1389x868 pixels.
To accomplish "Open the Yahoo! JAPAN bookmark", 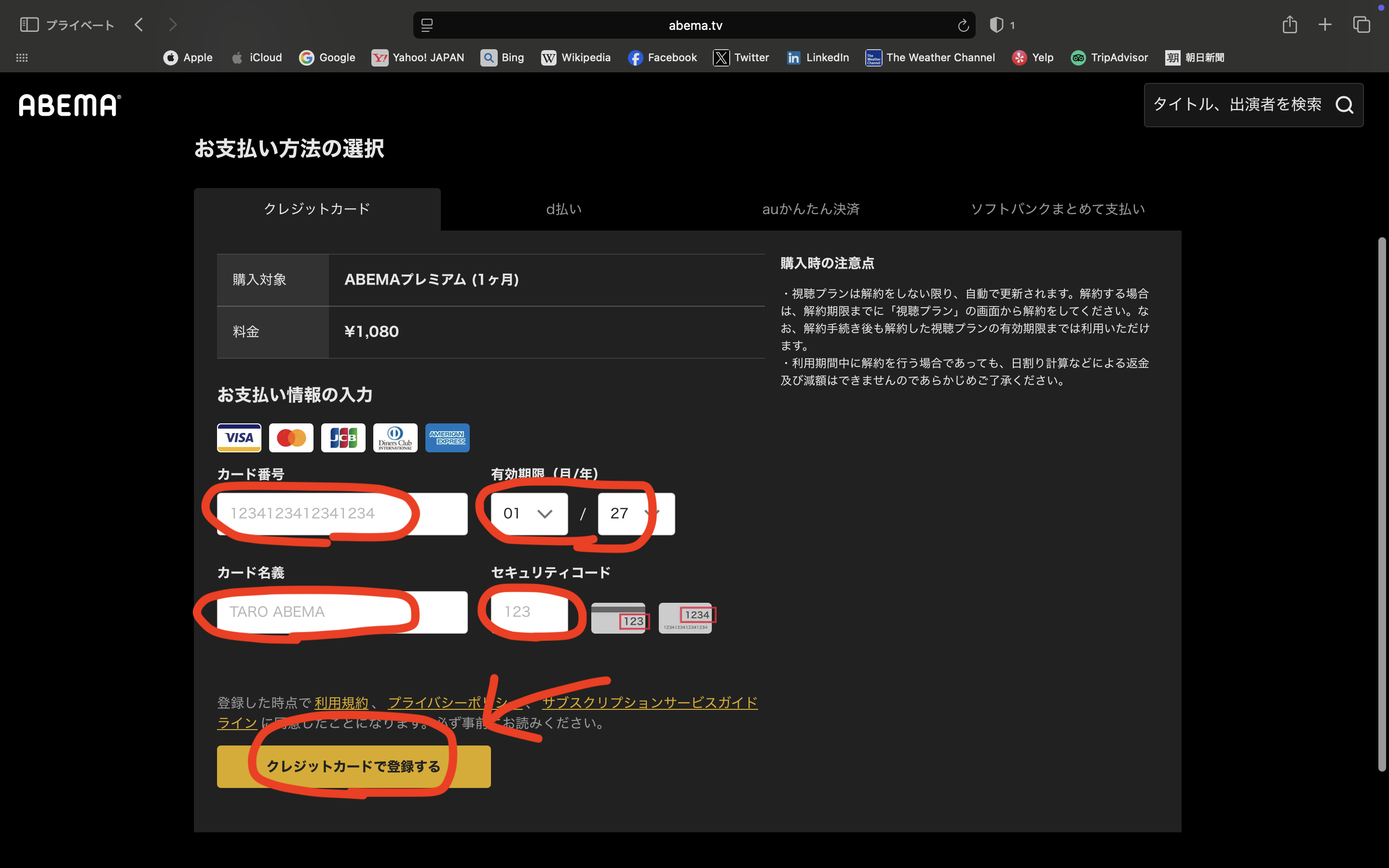I will 418,57.
